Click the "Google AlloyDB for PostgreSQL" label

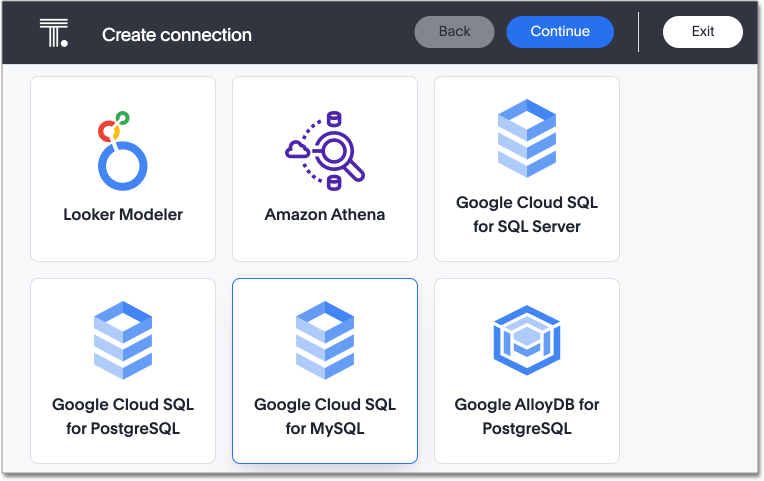pyautogui.click(x=527, y=417)
